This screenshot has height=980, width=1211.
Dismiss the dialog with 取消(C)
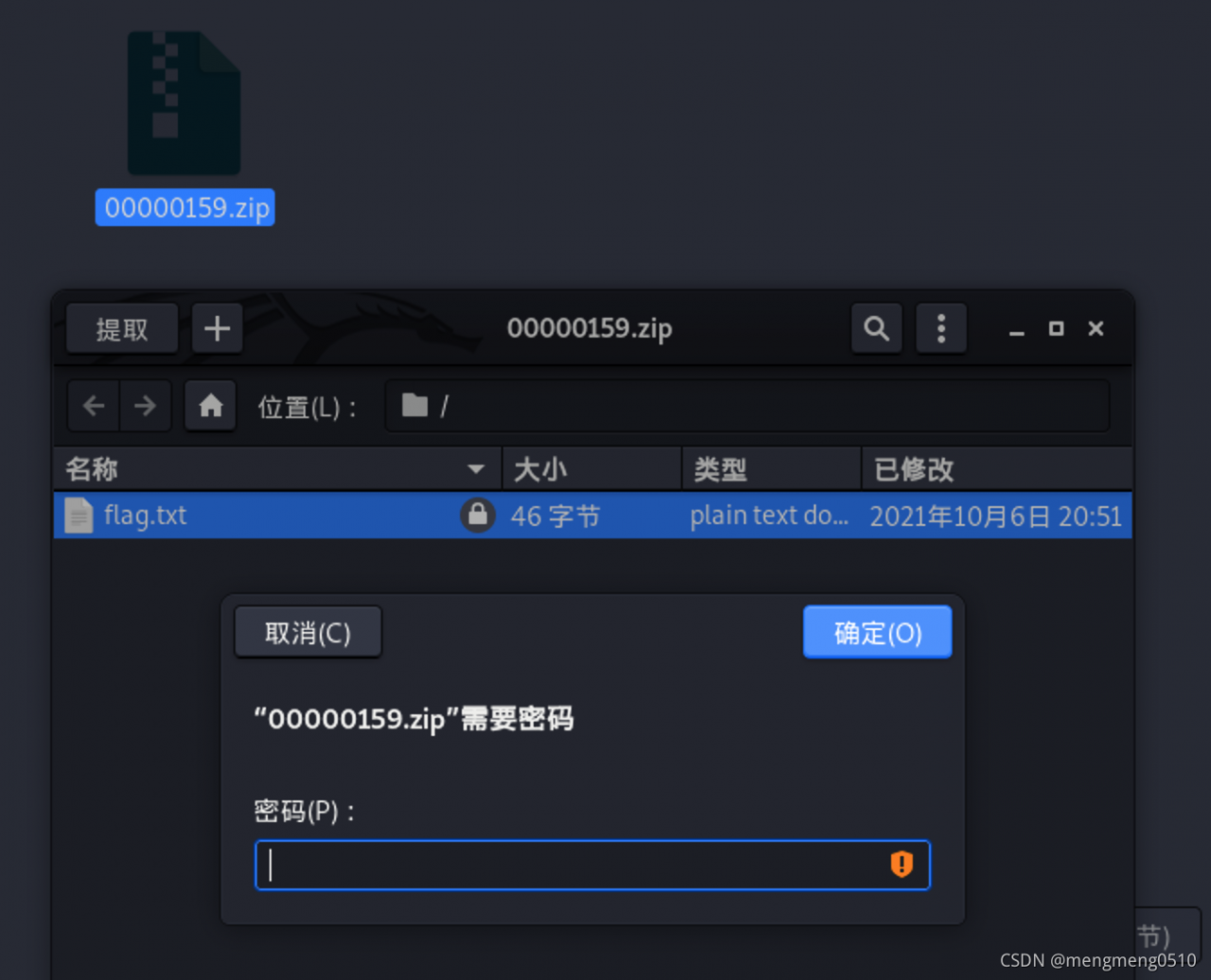pos(307,631)
